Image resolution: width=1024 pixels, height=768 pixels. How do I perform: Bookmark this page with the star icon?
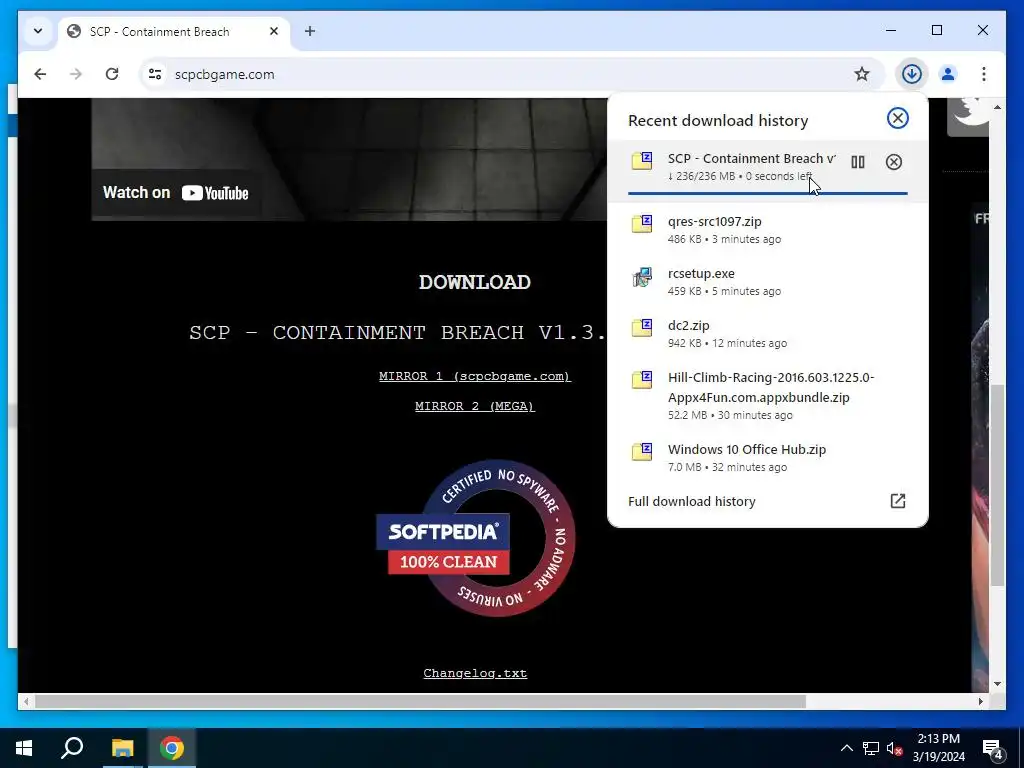point(861,74)
